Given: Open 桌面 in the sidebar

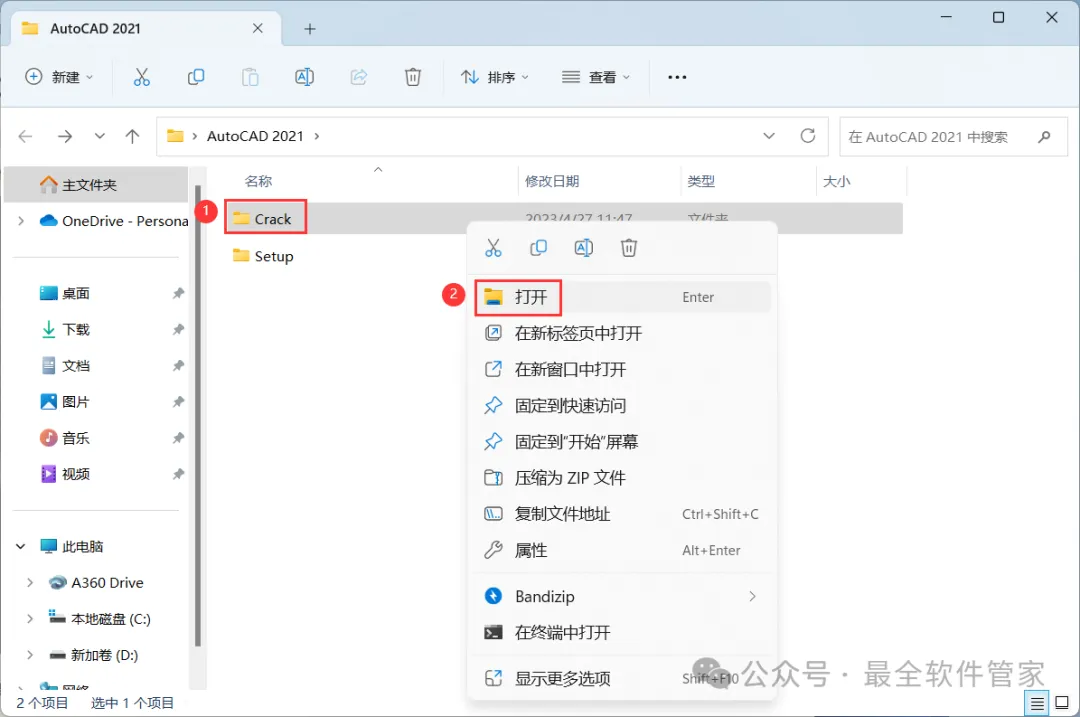Looking at the screenshot, I should click(x=75, y=293).
